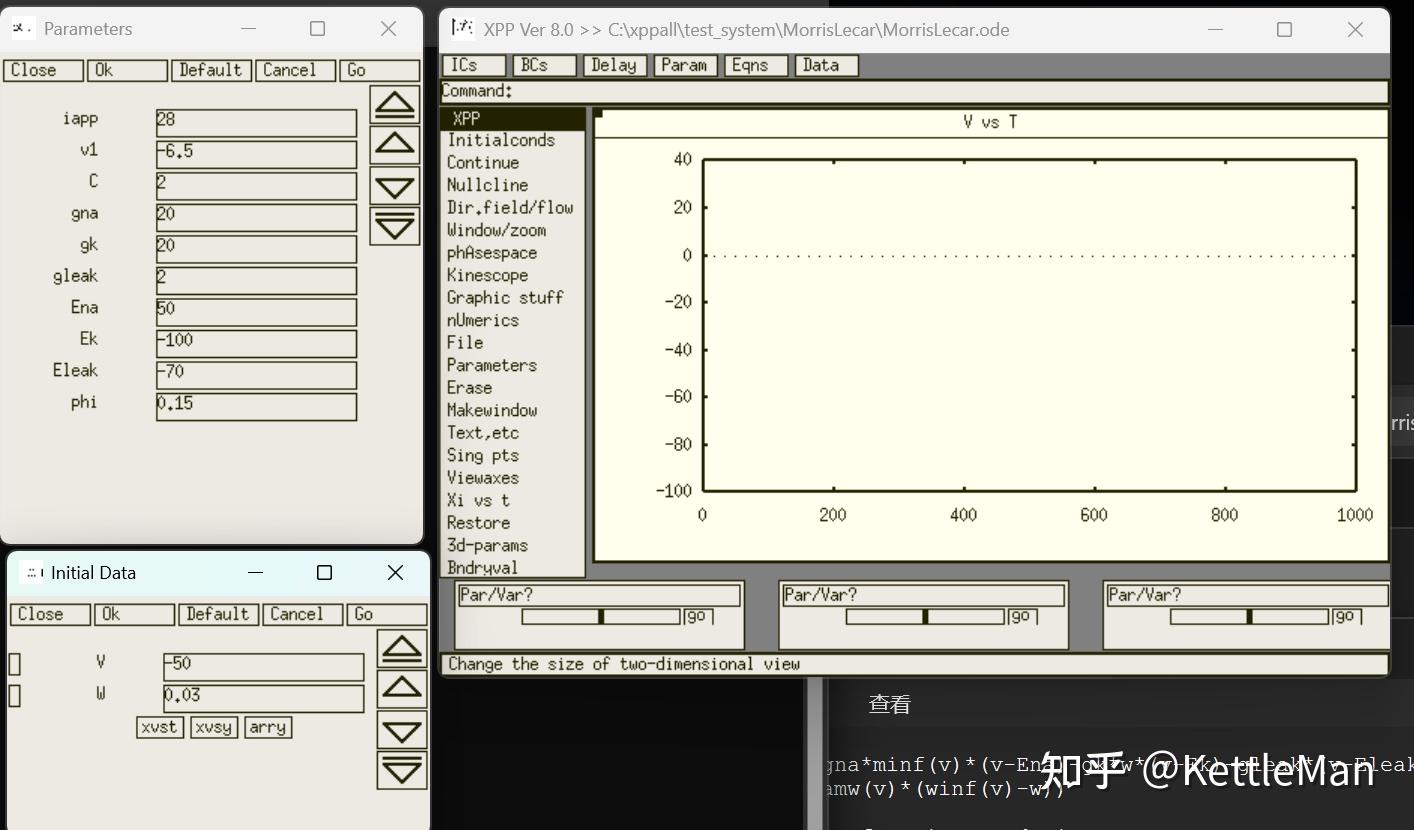
Task: Click the double down-arrow stepper in Parameters window
Action: [x=395, y=225]
